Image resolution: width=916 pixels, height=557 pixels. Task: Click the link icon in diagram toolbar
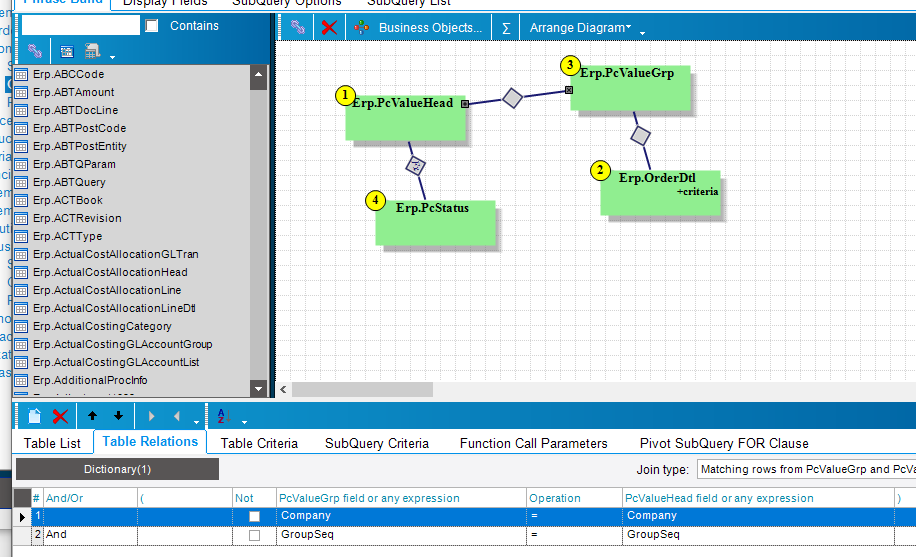[x=298, y=27]
